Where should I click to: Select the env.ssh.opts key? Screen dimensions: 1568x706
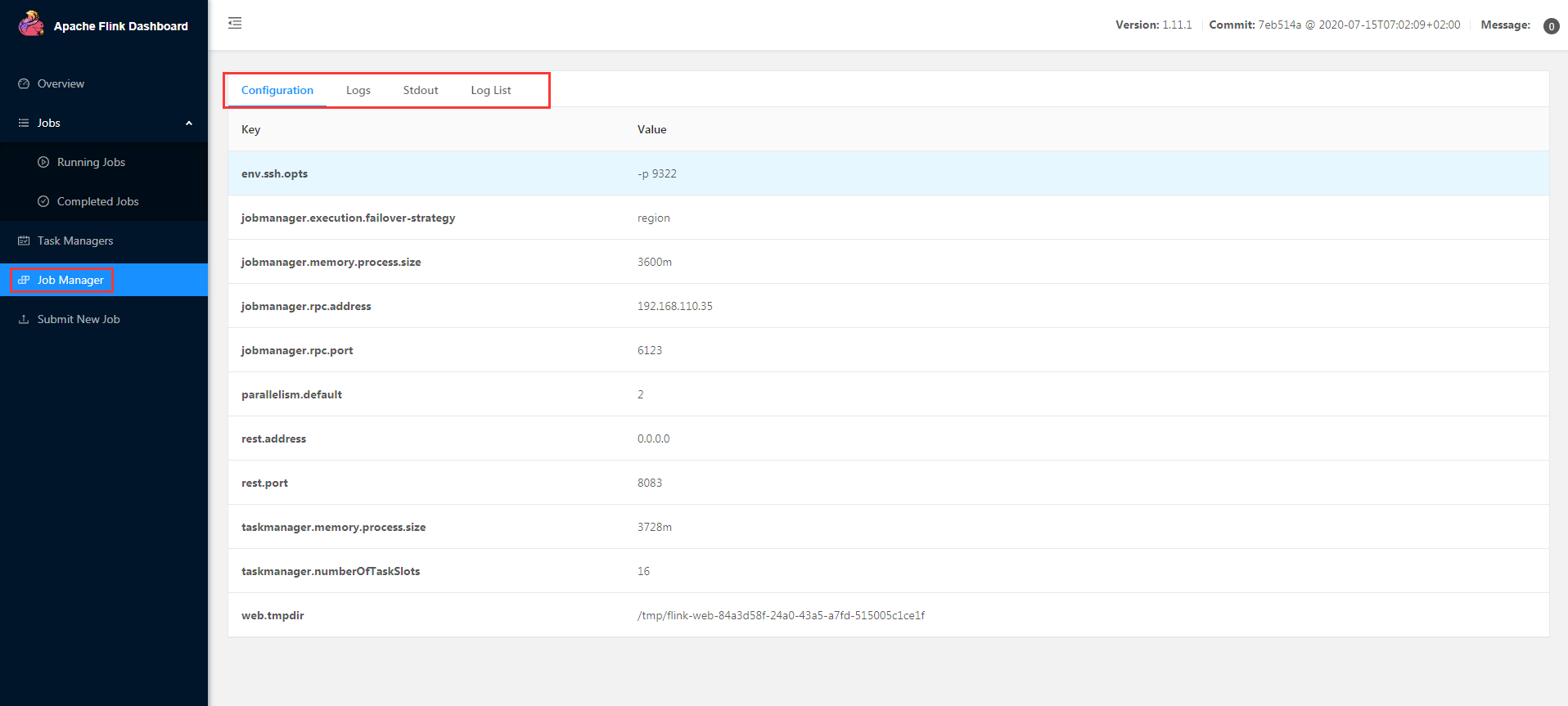click(x=275, y=173)
